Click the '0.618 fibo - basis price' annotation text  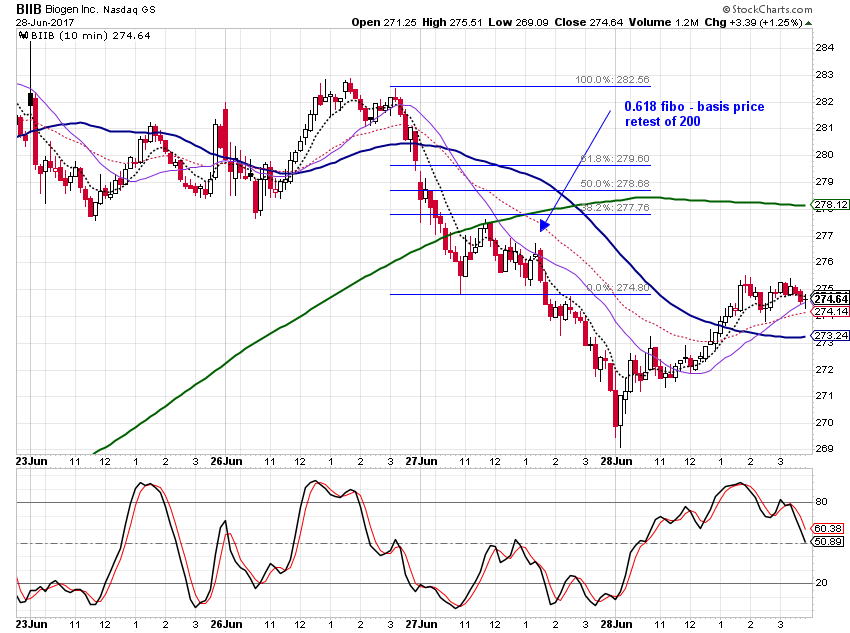click(x=694, y=107)
